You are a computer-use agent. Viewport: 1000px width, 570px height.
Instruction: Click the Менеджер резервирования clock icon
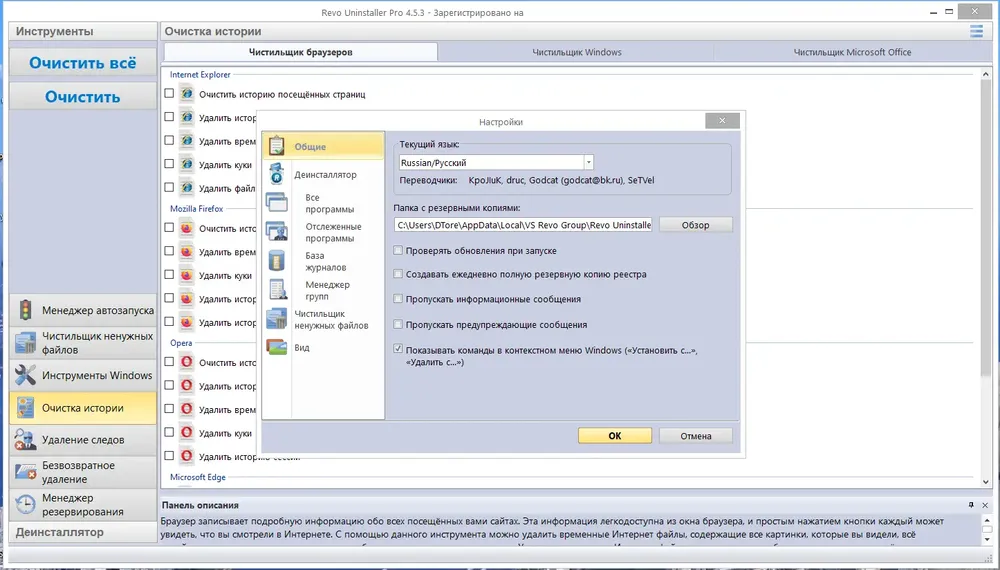tap(25, 504)
